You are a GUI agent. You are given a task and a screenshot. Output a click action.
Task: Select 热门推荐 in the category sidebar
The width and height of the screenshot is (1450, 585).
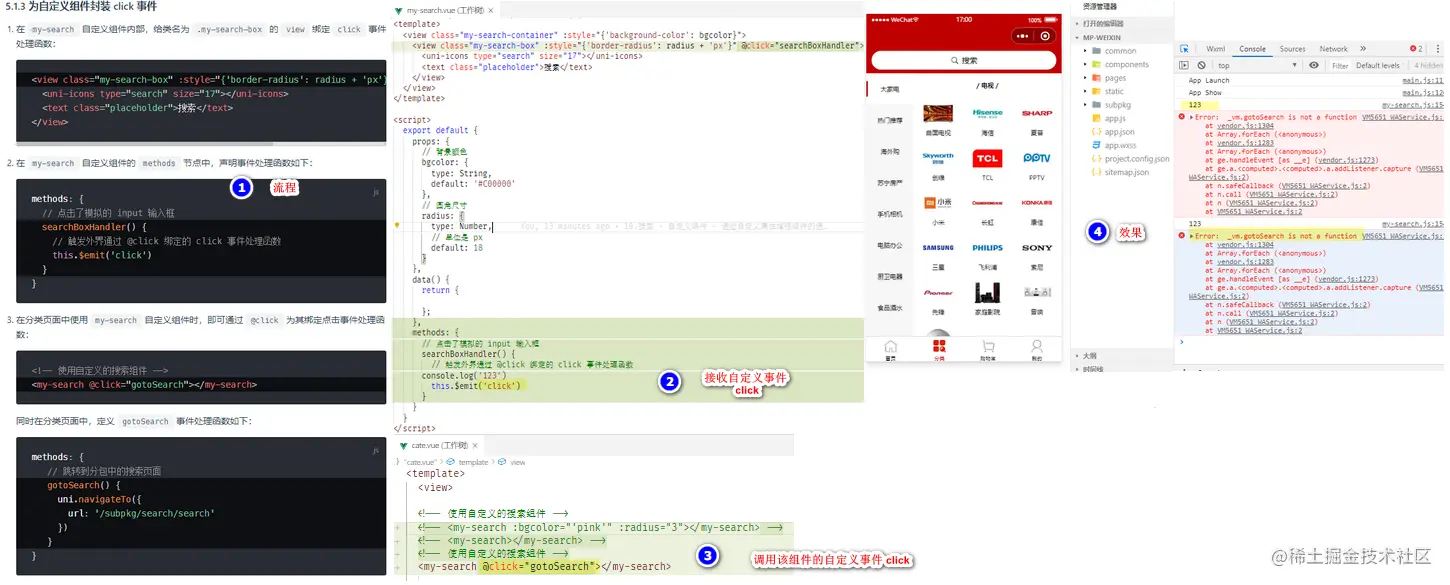tap(890, 120)
